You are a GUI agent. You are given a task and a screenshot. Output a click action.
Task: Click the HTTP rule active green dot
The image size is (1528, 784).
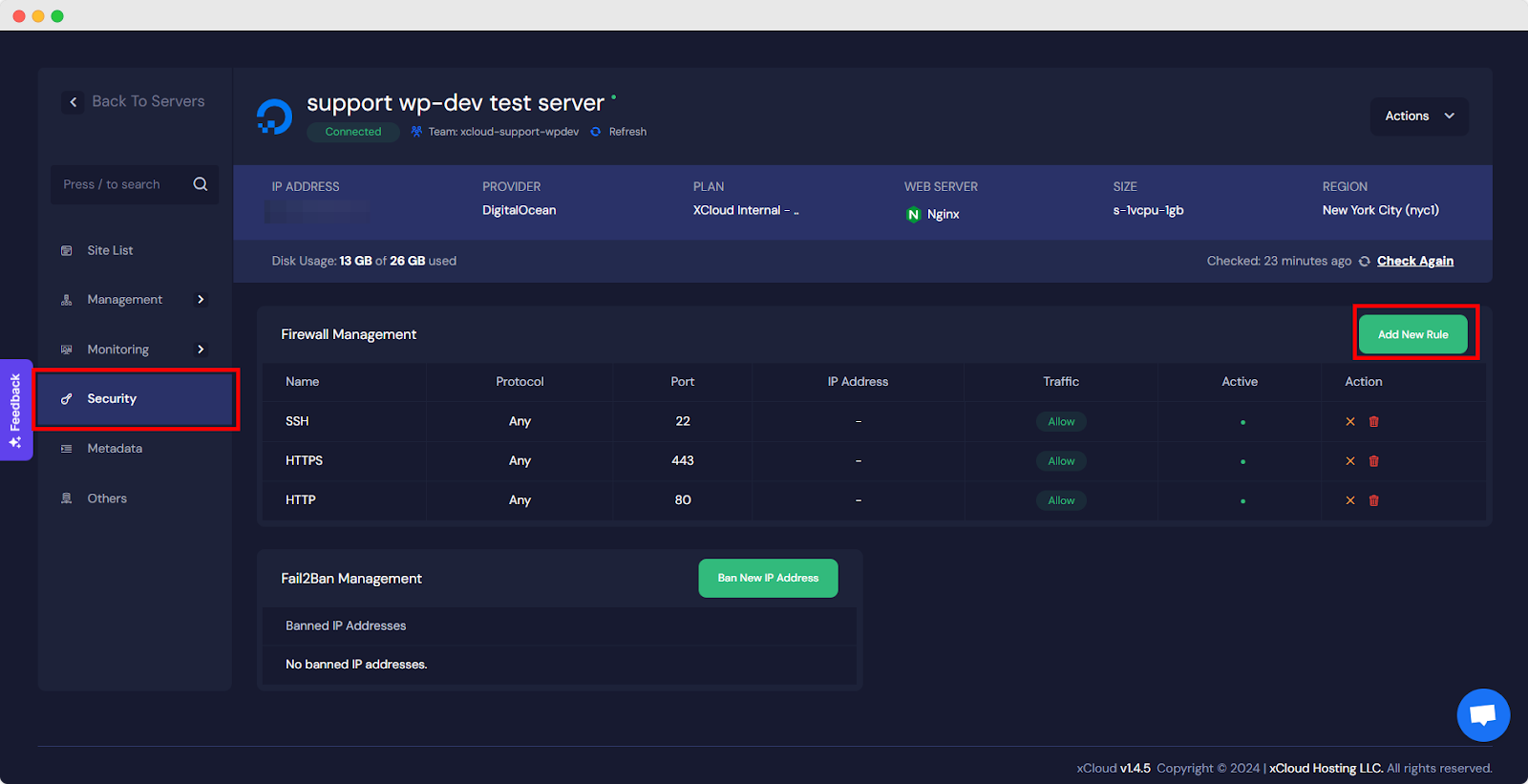coord(1242,501)
